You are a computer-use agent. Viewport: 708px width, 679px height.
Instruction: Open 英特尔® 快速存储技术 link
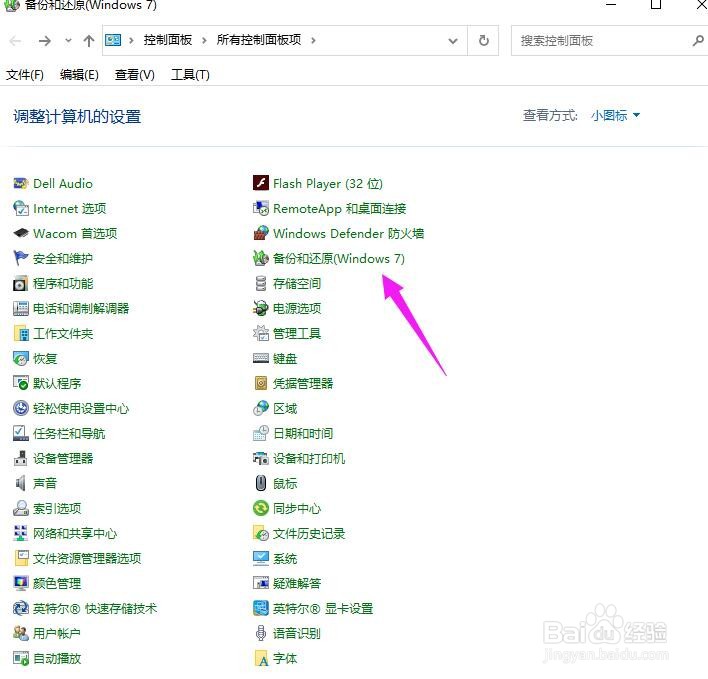pos(95,609)
